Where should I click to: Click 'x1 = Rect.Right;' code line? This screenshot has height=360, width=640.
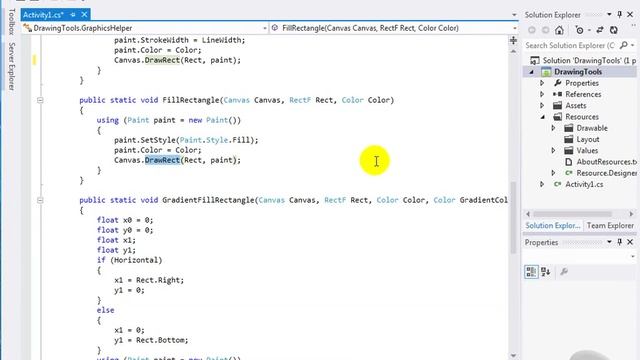[x=149, y=280]
